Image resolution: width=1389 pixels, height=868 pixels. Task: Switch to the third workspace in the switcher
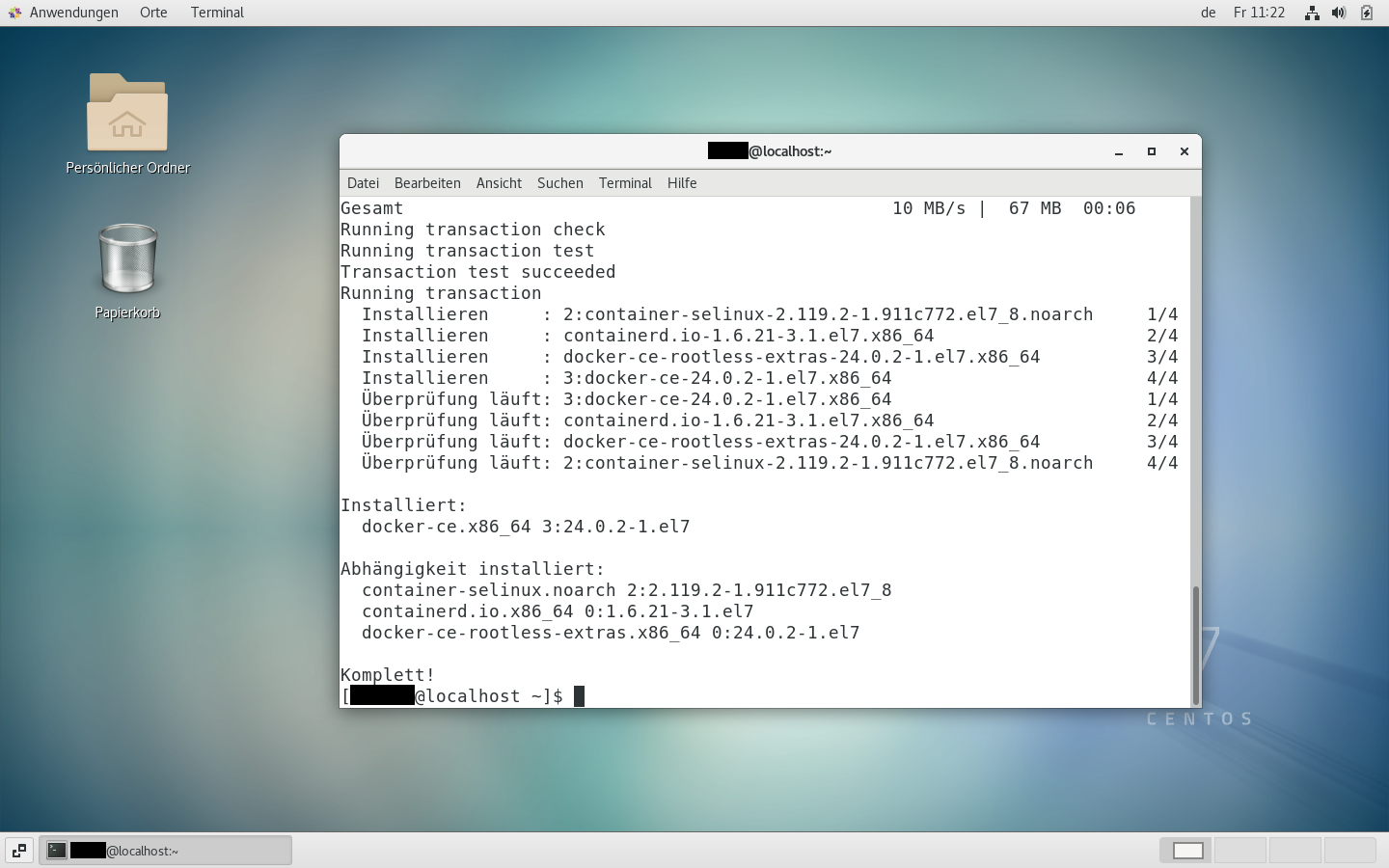tap(1294, 850)
